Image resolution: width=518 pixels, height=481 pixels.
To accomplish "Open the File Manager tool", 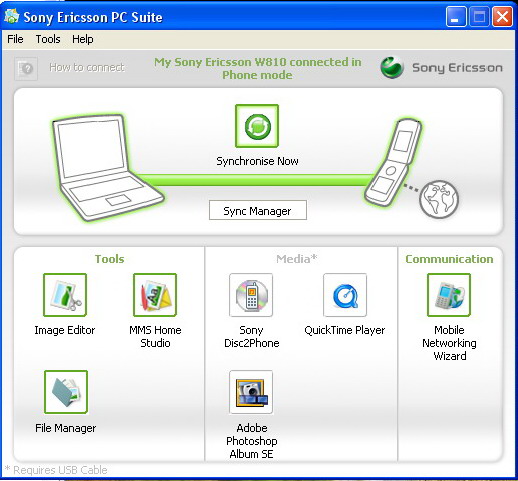I will pos(66,392).
